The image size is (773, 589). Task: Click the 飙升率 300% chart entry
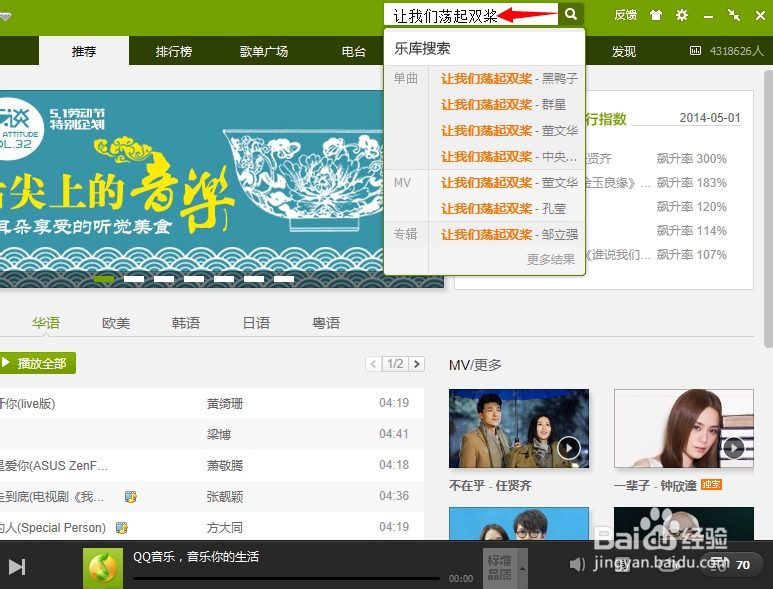[x=692, y=159]
